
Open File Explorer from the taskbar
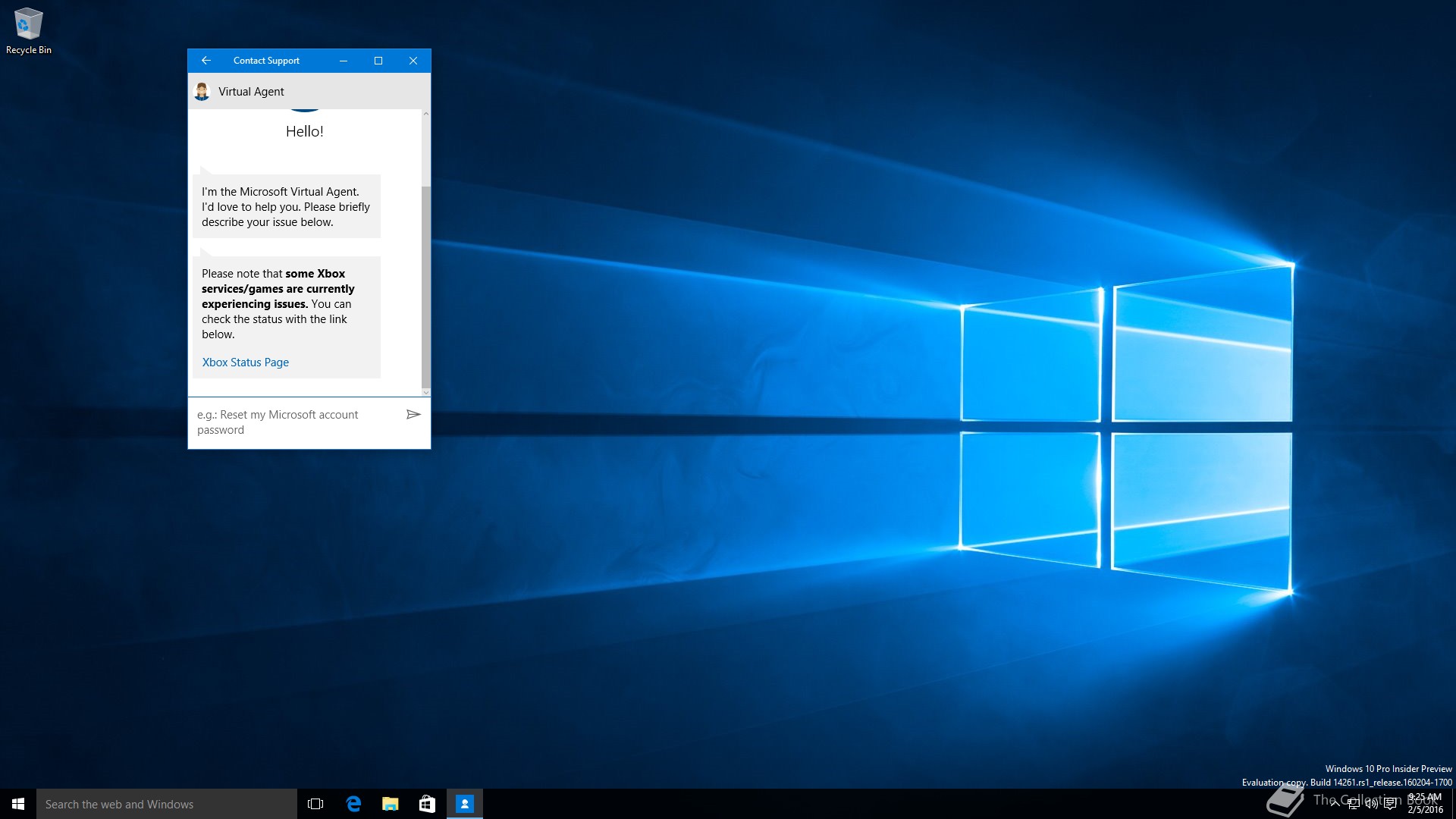[x=391, y=804]
